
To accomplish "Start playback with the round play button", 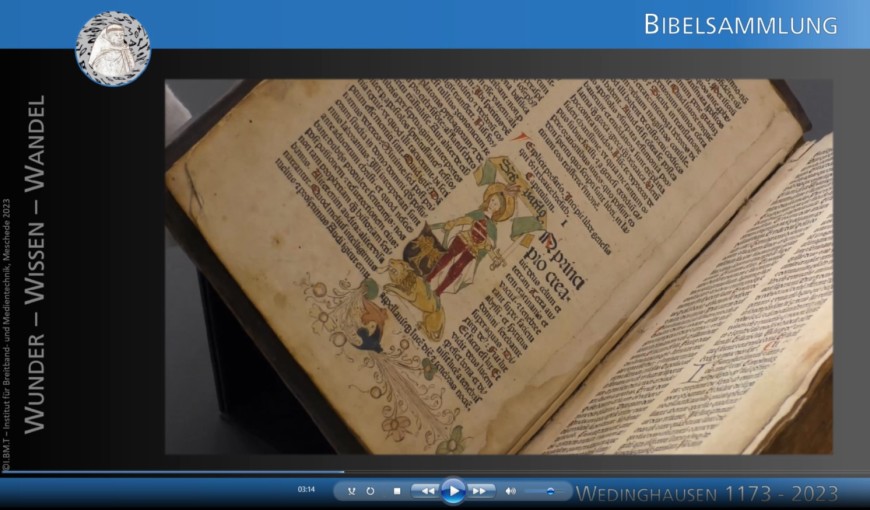I will 453,491.
